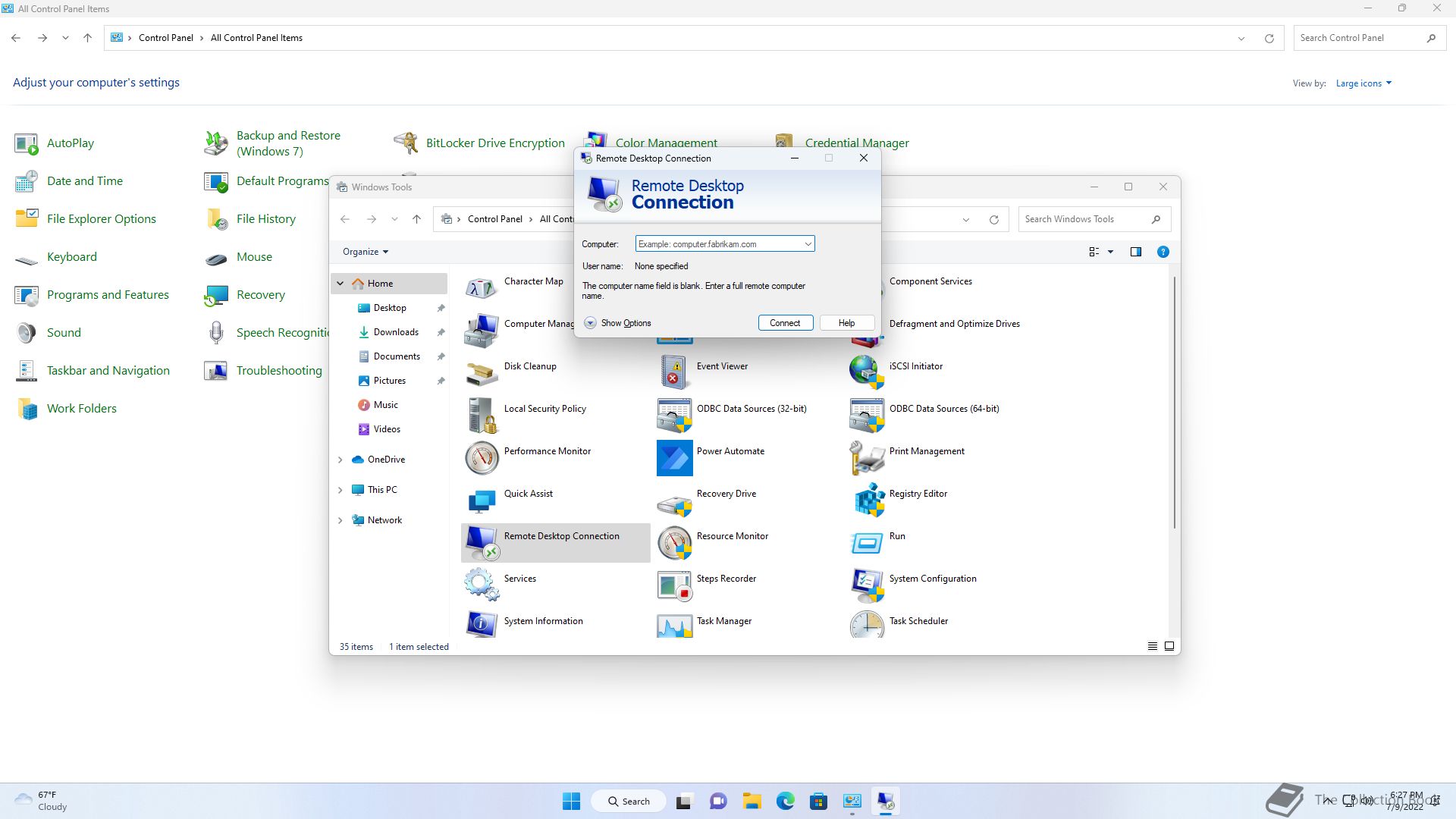Open System Information icon
This screenshot has height=819, width=1456.
click(482, 624)
